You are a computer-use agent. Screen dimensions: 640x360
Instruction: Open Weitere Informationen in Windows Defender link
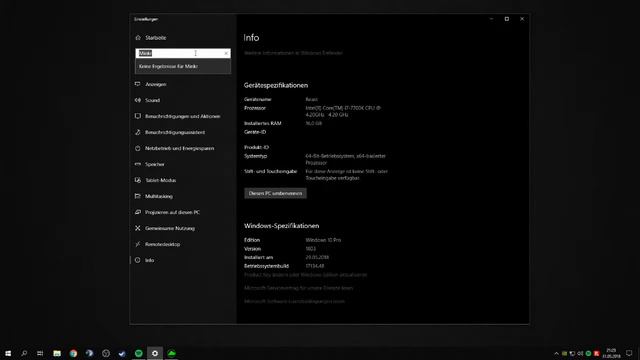(293, 53)
